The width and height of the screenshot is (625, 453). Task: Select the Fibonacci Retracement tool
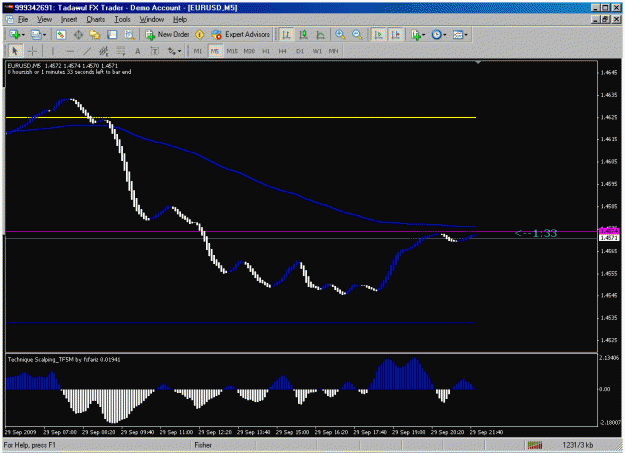point(121,51)
